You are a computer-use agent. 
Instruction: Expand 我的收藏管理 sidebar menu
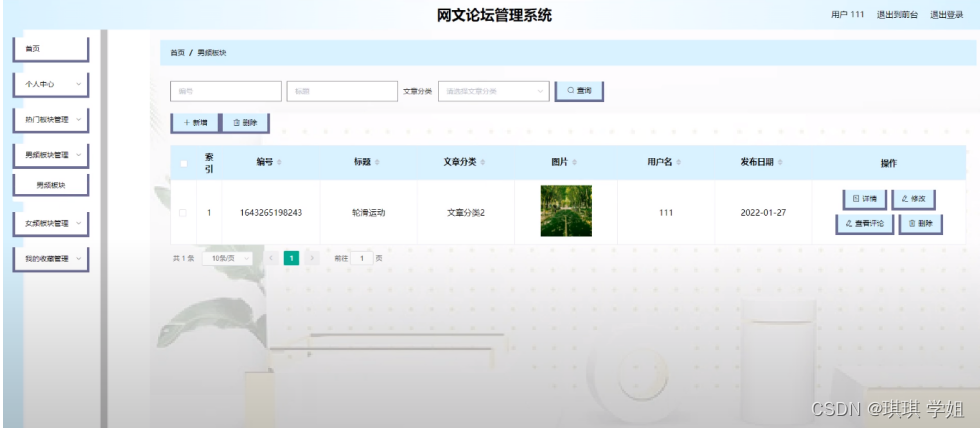51,259
